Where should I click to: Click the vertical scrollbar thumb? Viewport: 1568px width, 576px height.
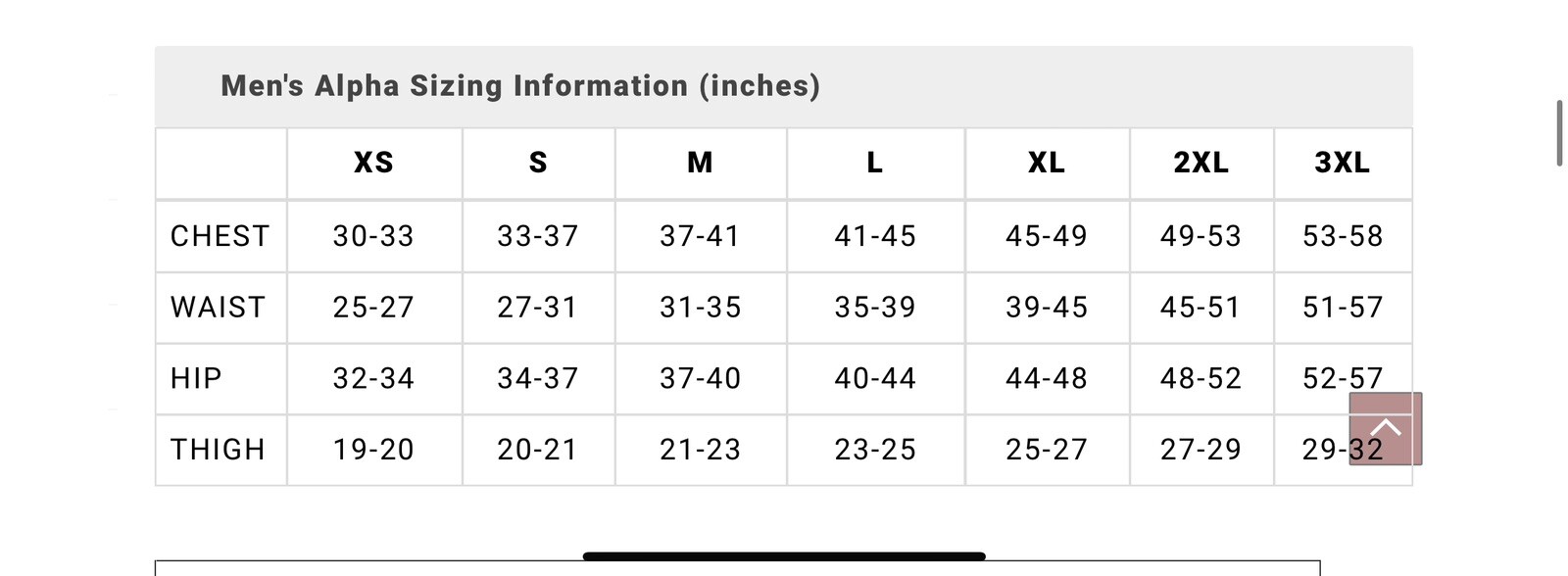coord(1559,132)
